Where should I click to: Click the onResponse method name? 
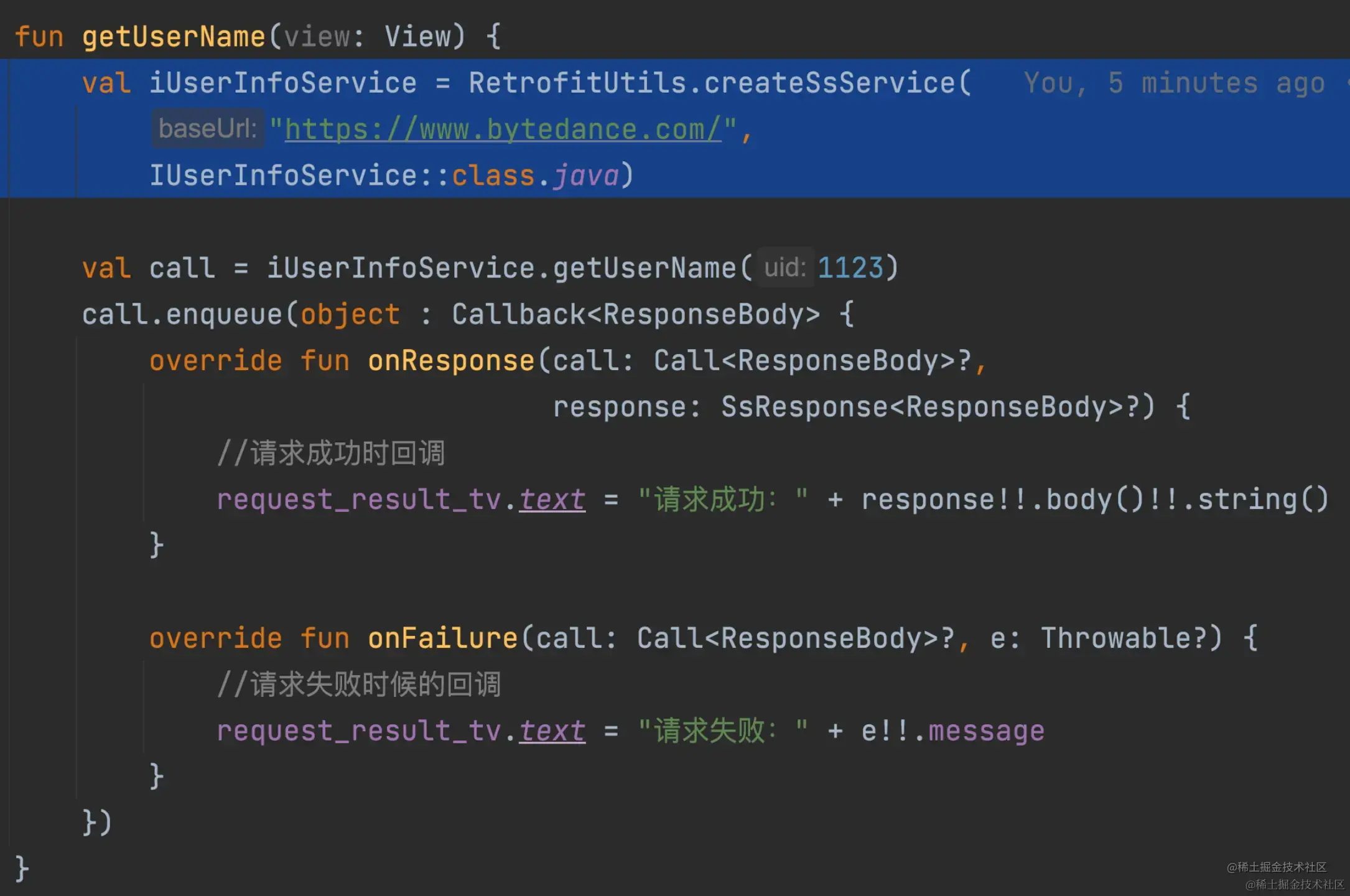(450, 361)
